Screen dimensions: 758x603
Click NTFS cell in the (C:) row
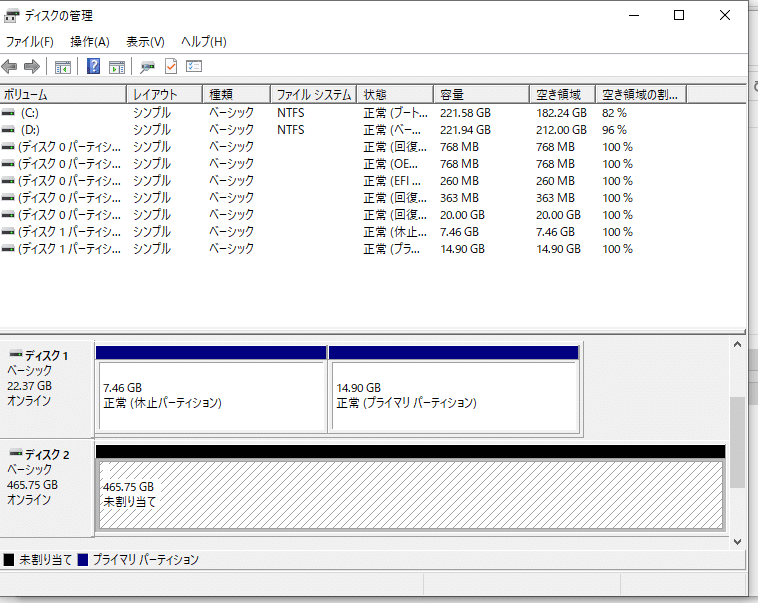click(291, 113)
